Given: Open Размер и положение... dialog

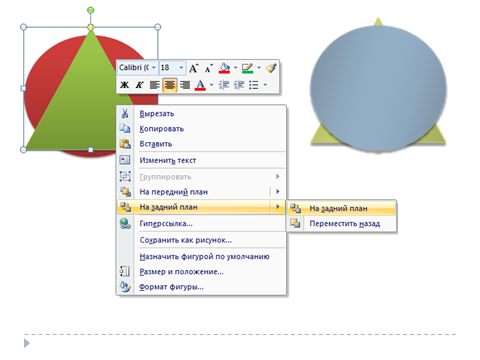Looking at the screenshot, I should (x=201, y=272).
